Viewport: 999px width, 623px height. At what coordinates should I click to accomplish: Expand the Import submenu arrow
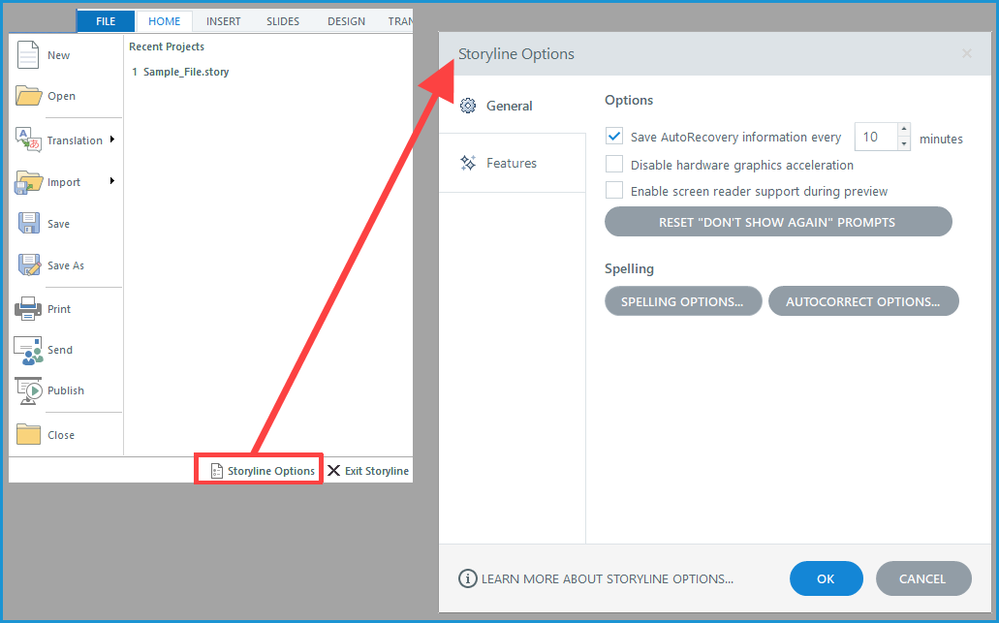(x=112, y=181)
